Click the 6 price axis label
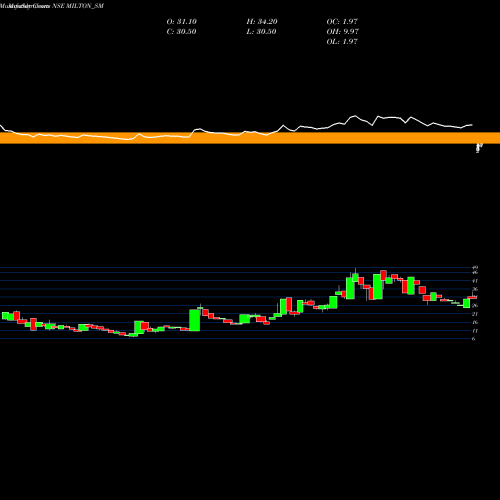This screenshot has width=500, height=500. pyautogui.click(x=474, y=339)
